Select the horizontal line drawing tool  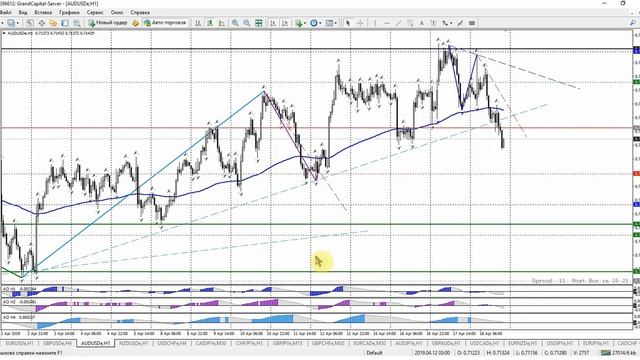click(387, 23)
